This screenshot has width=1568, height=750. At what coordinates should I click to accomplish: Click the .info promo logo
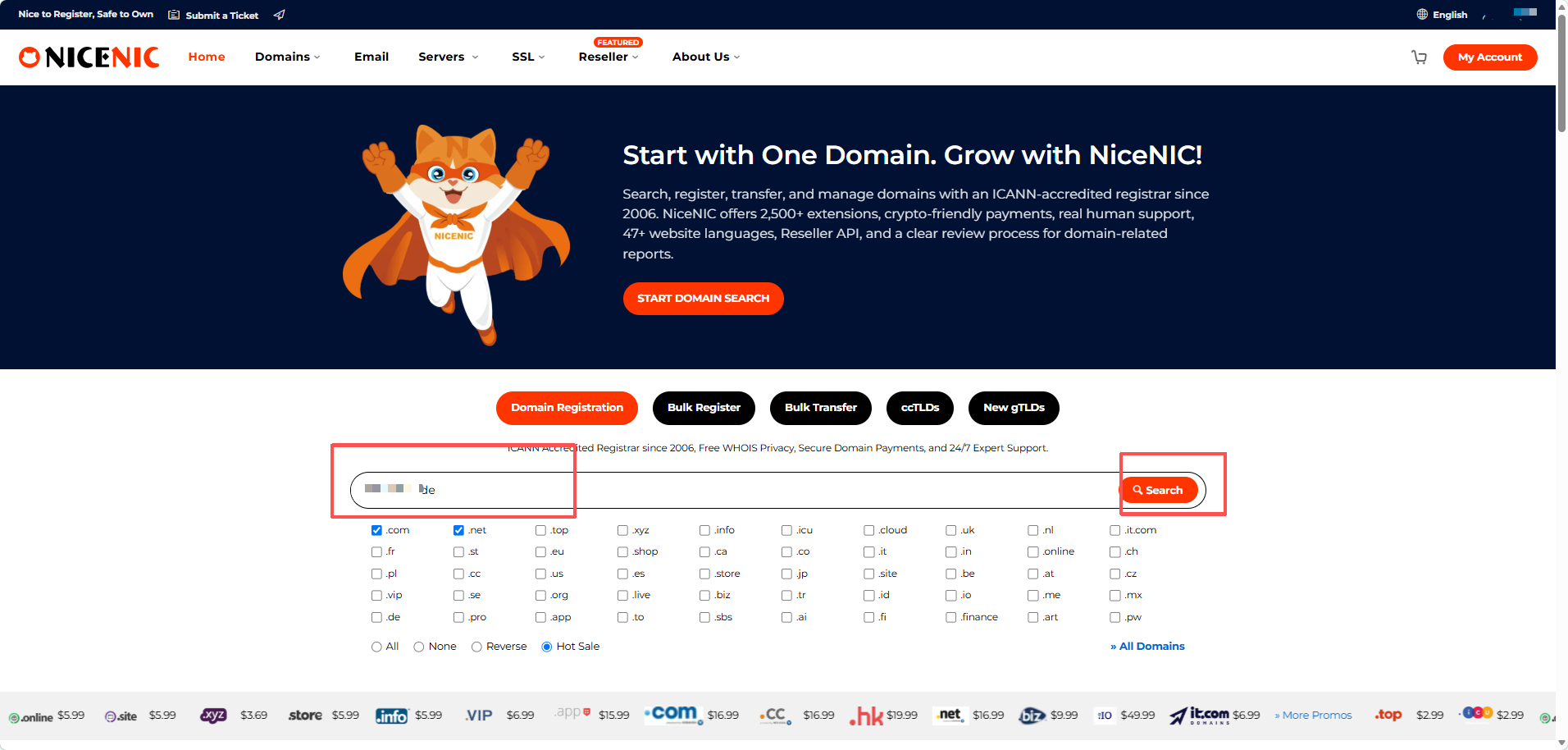click(x=391, y=716)
